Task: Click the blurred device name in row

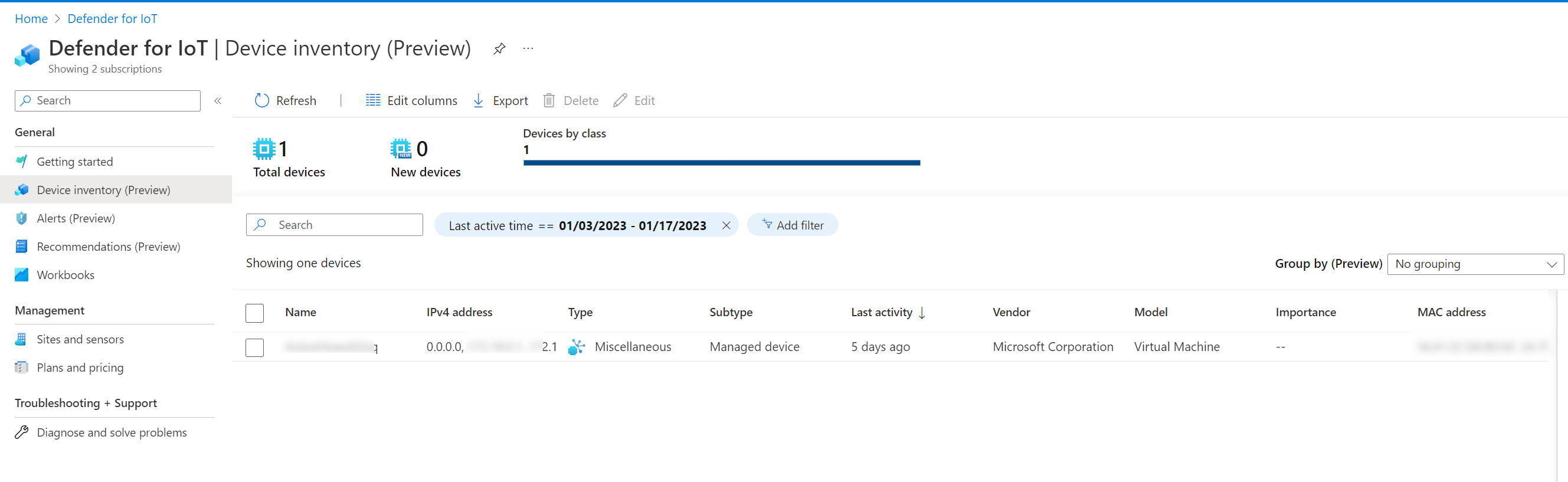Action: (330, 347)
